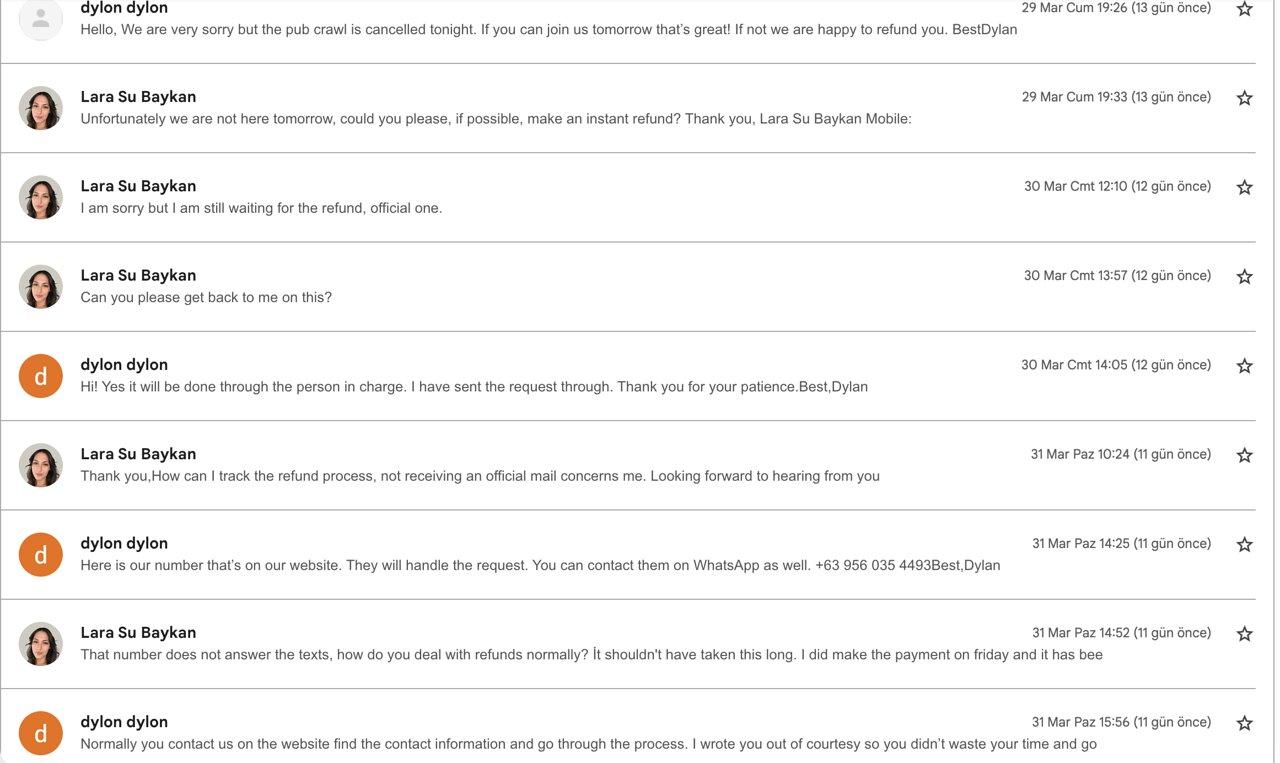Click the '29 Mar Cum 19:26' date label
This screenshot has height=763, width=1280.
point(1074,8)
